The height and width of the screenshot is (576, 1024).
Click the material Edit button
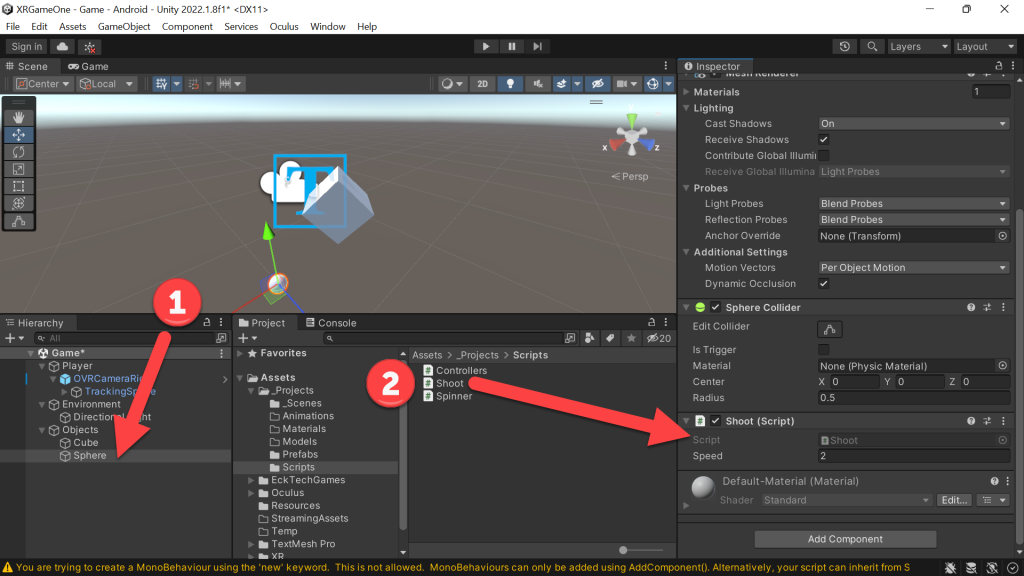point(954,500)
